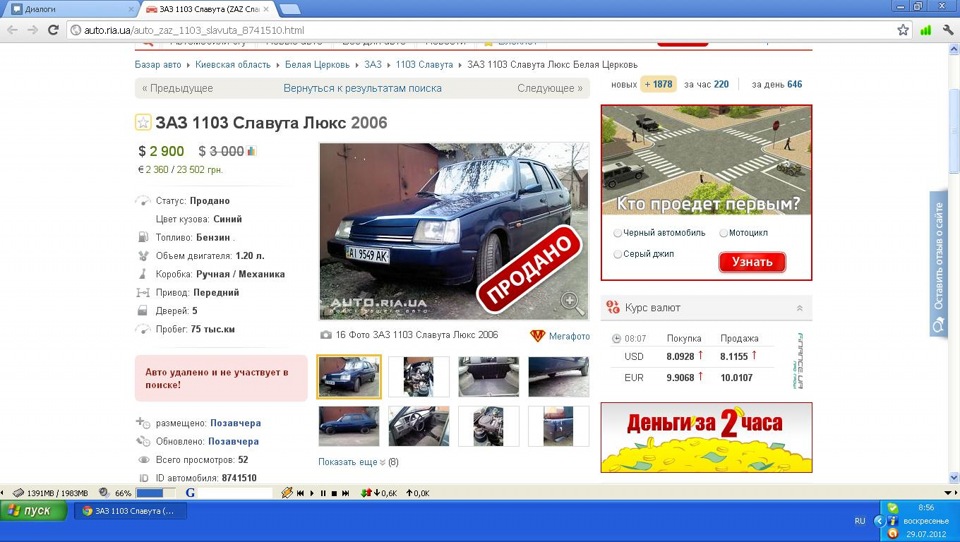The height and width of the screenshot is (542, 960).
Task: Go to Следующее listing
Action: coord(550,88)
